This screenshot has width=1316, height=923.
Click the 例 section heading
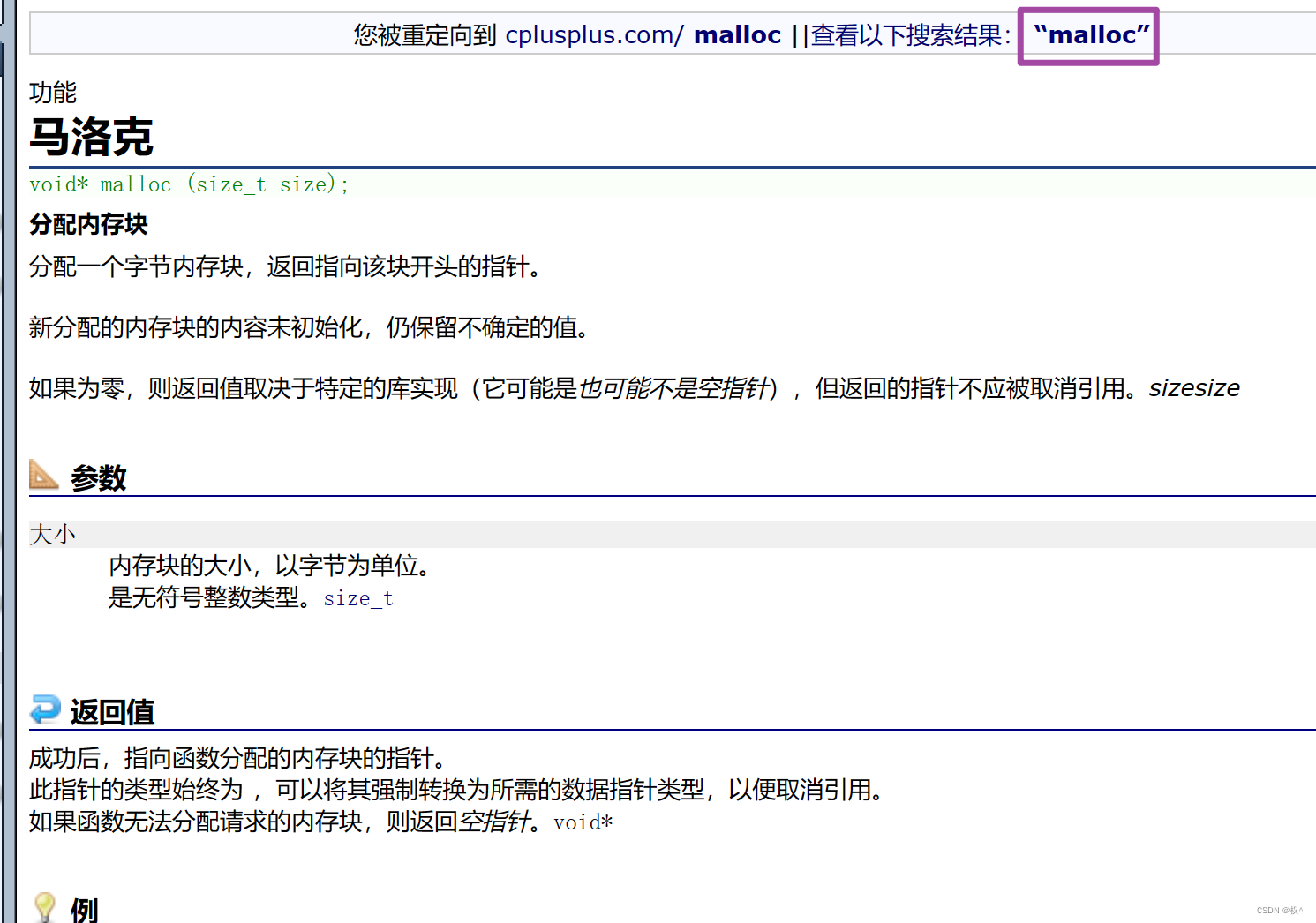pyautogui.click(x=85, y=910)
